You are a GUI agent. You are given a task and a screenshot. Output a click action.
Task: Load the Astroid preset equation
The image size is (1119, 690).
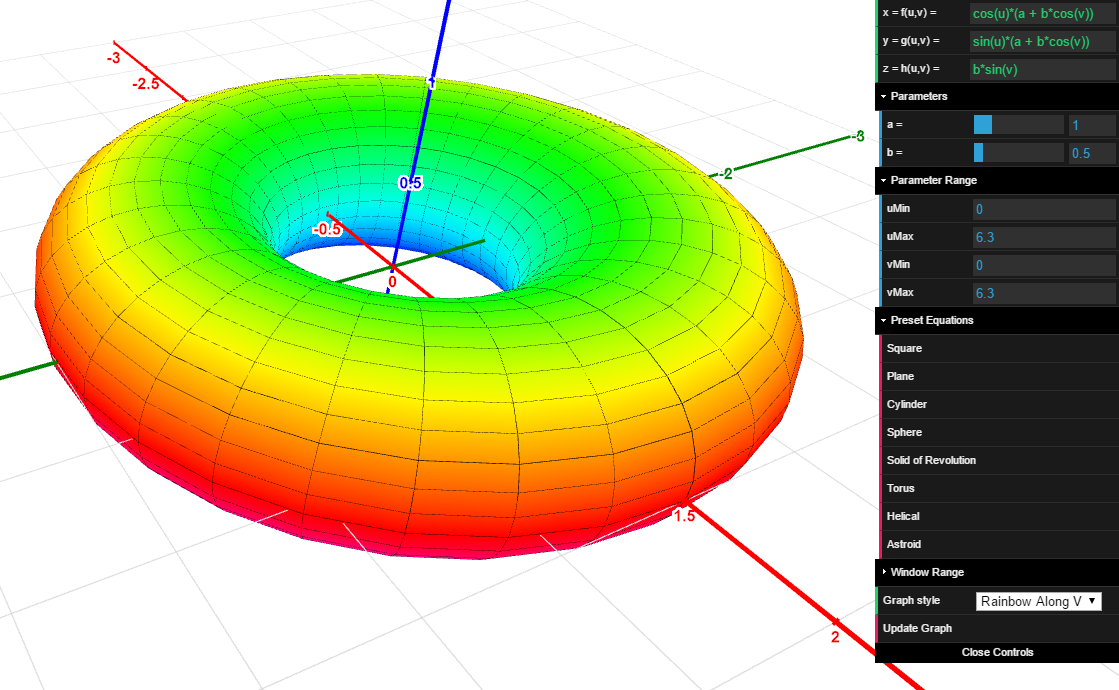pyautogui.click(x=904, y=544)
